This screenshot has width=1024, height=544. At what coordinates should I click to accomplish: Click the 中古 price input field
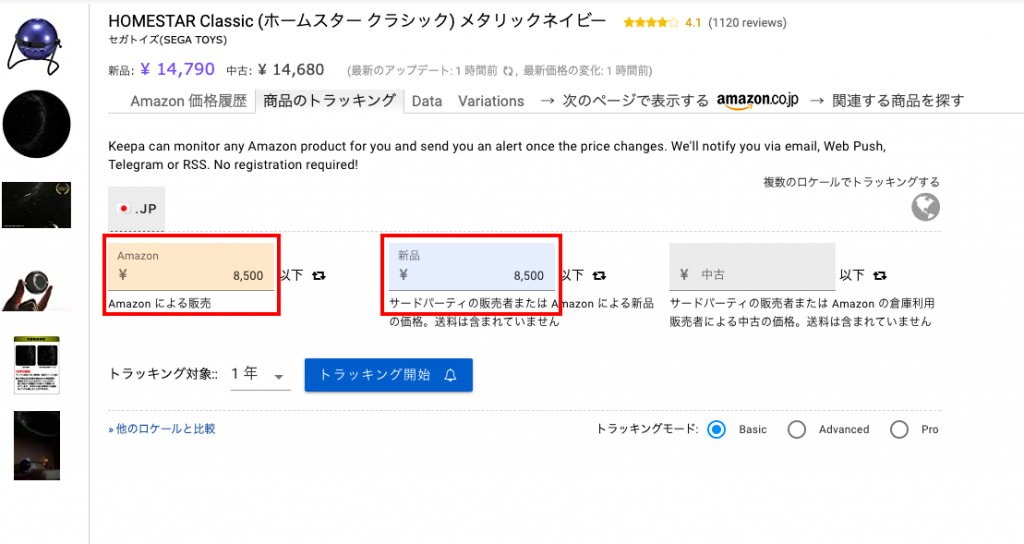point(752,275)
